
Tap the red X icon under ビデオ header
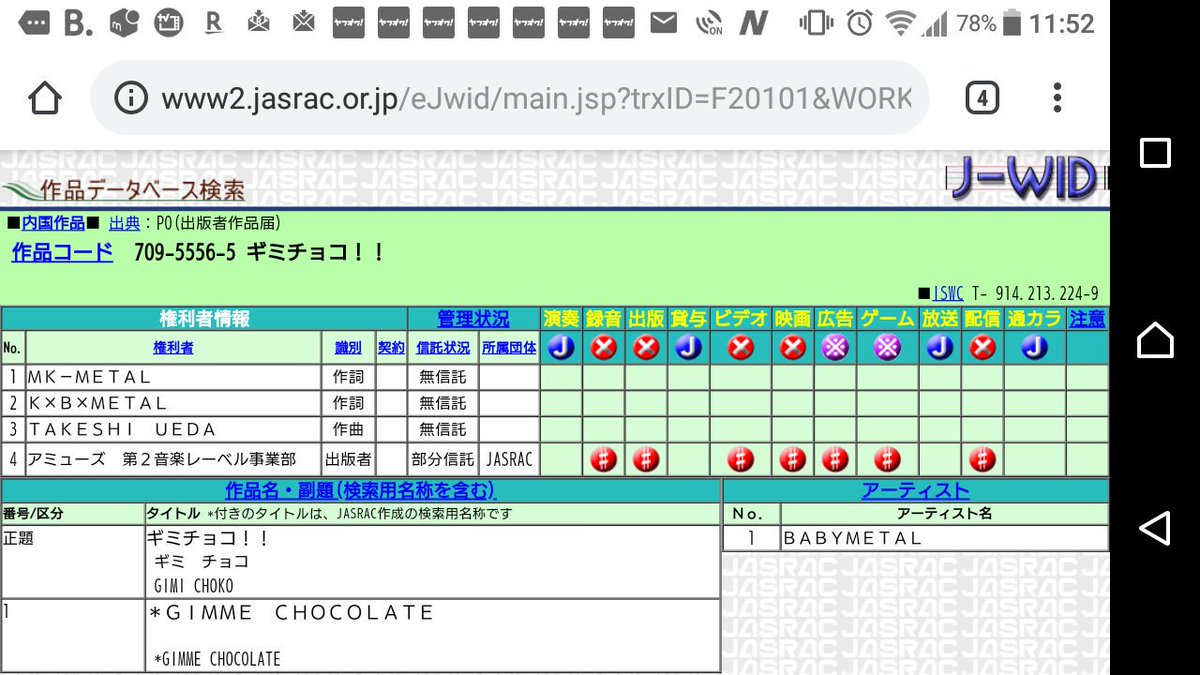coord(740,347)
